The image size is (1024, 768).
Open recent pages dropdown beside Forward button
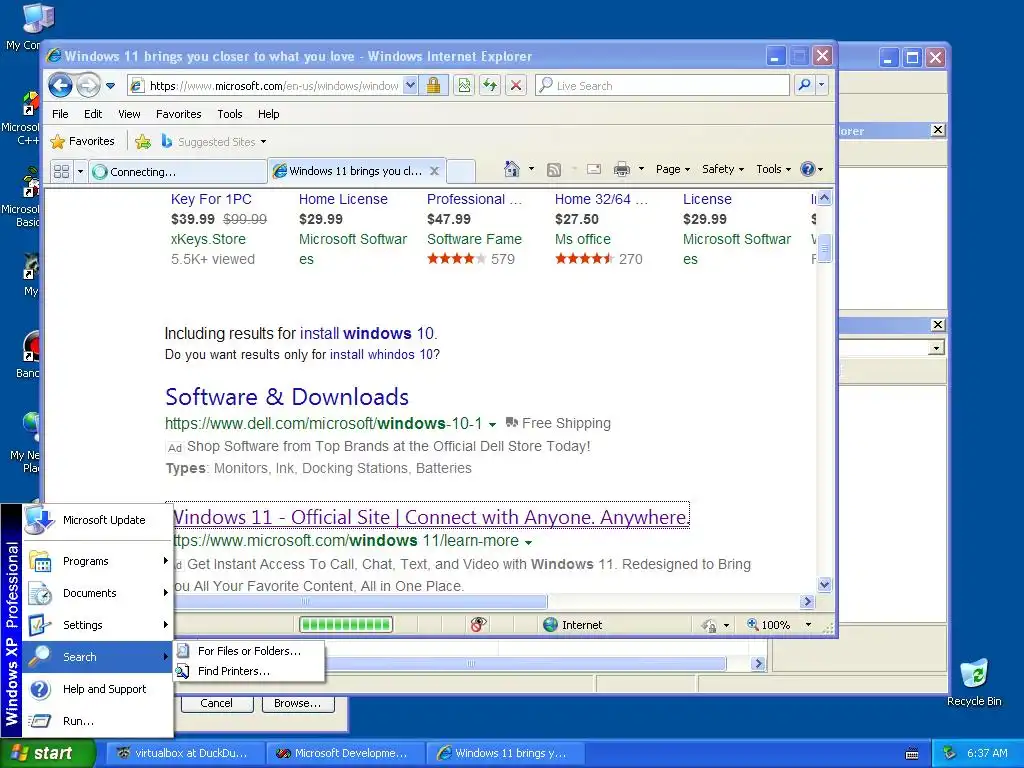pyautogui.click(x=110, y=86)
